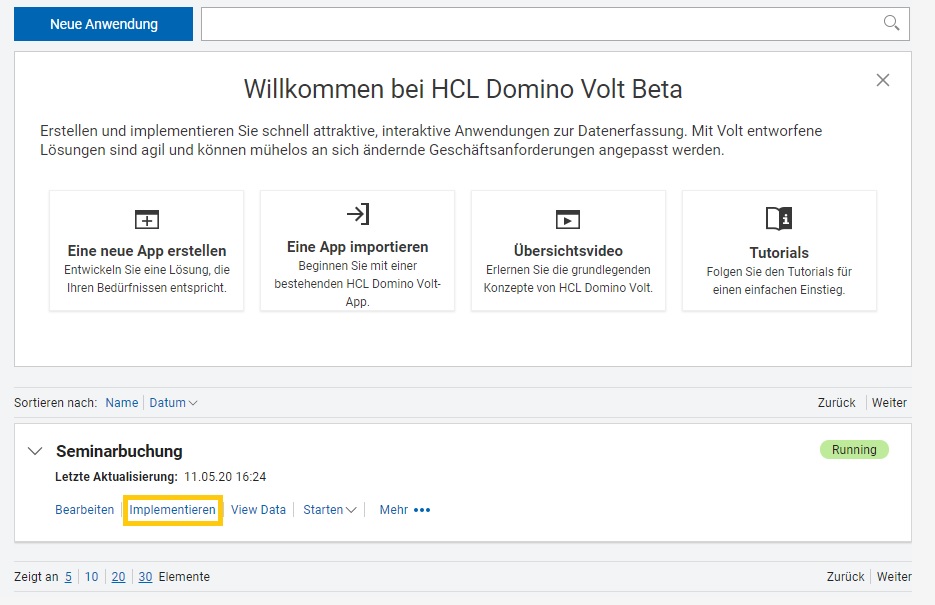Viewport: 935px width, 605px height.
Task: Click the bottom Zurück pagination link
Action: pyautogui.click(x=845, y=577)
